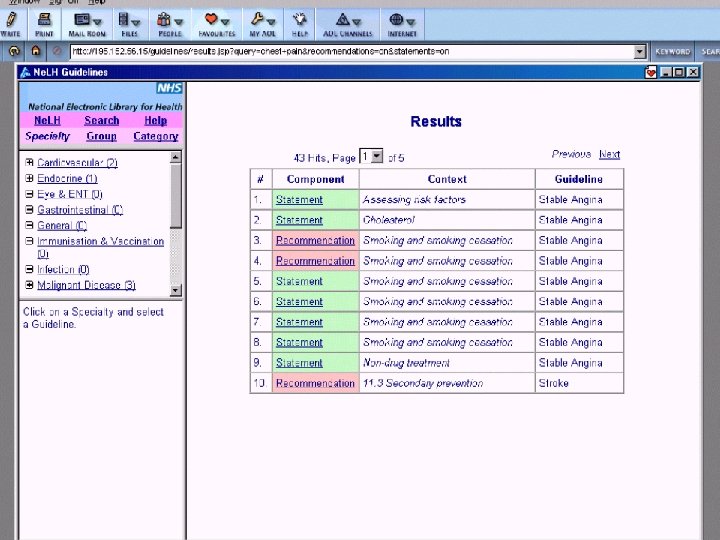The image size is (720, 540).
Task: Expand the Cardiovascular tree node
Action: coord(29,162)
